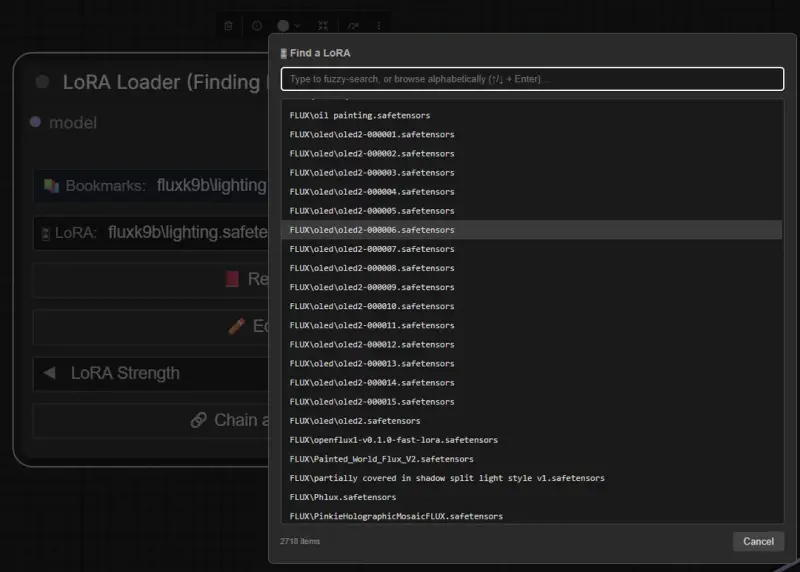Click the collapse arrows toolbar icon

(x=323, y=26)
